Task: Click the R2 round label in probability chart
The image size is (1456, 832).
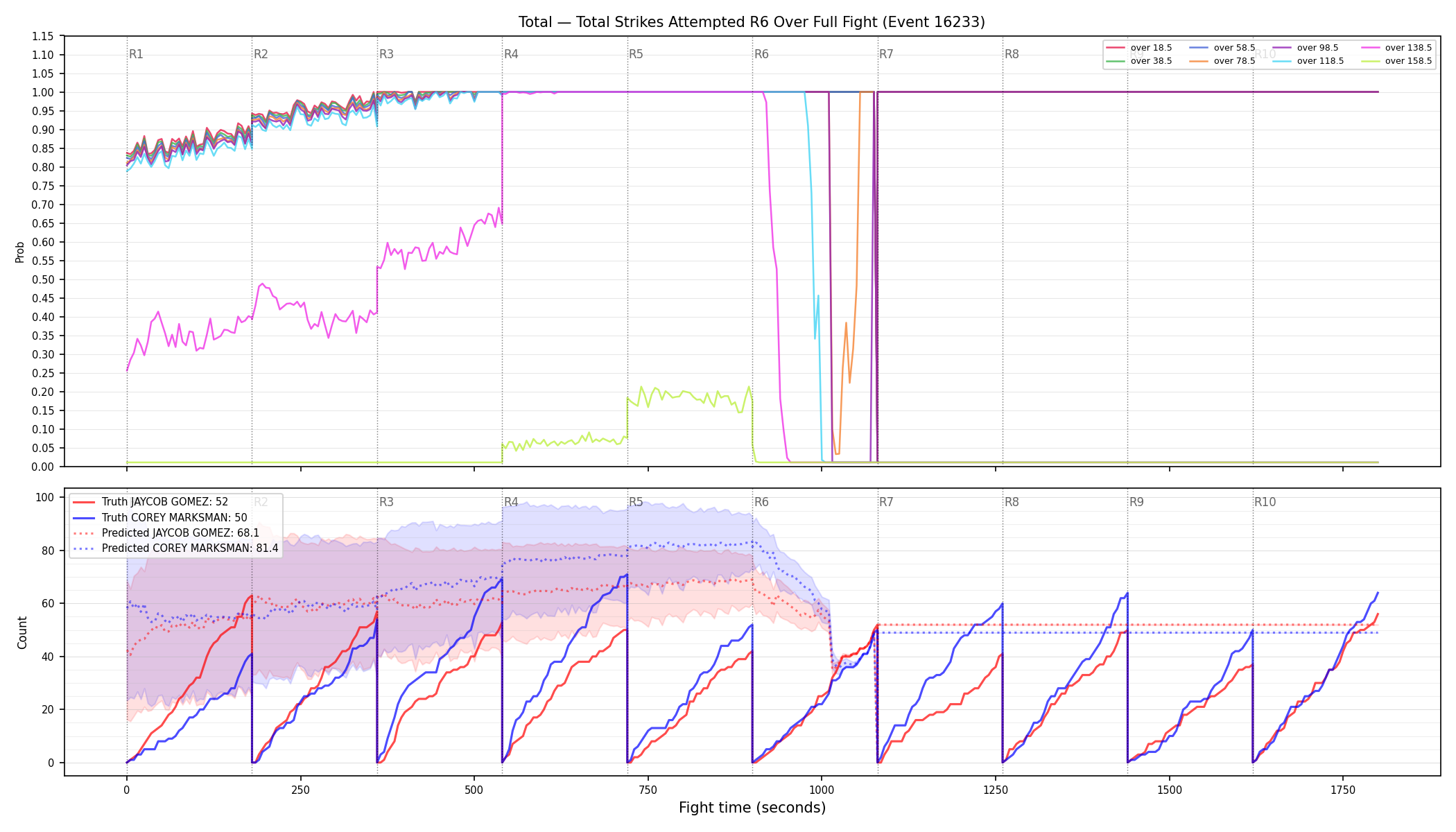Action: (x=261, y=54)
